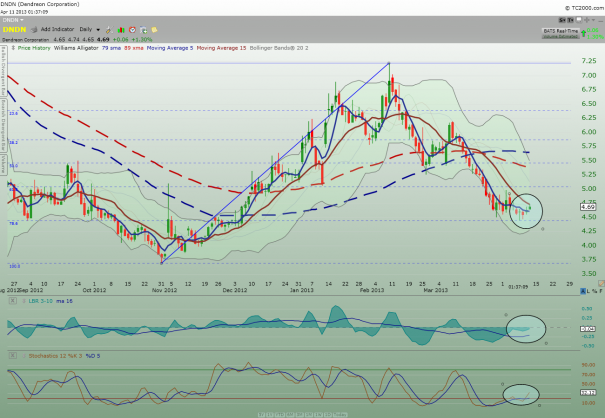Open the alarm clock alert icon

pos(132,29)
